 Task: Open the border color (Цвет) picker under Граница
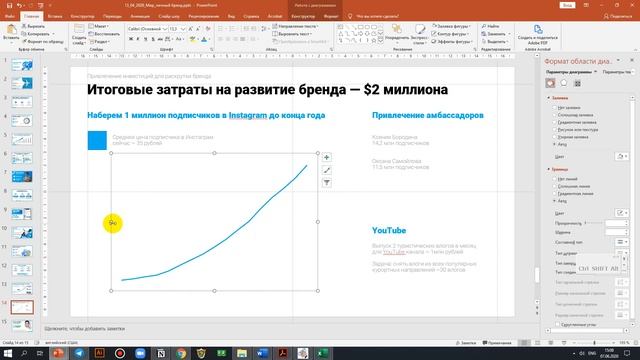coord(622,213)
